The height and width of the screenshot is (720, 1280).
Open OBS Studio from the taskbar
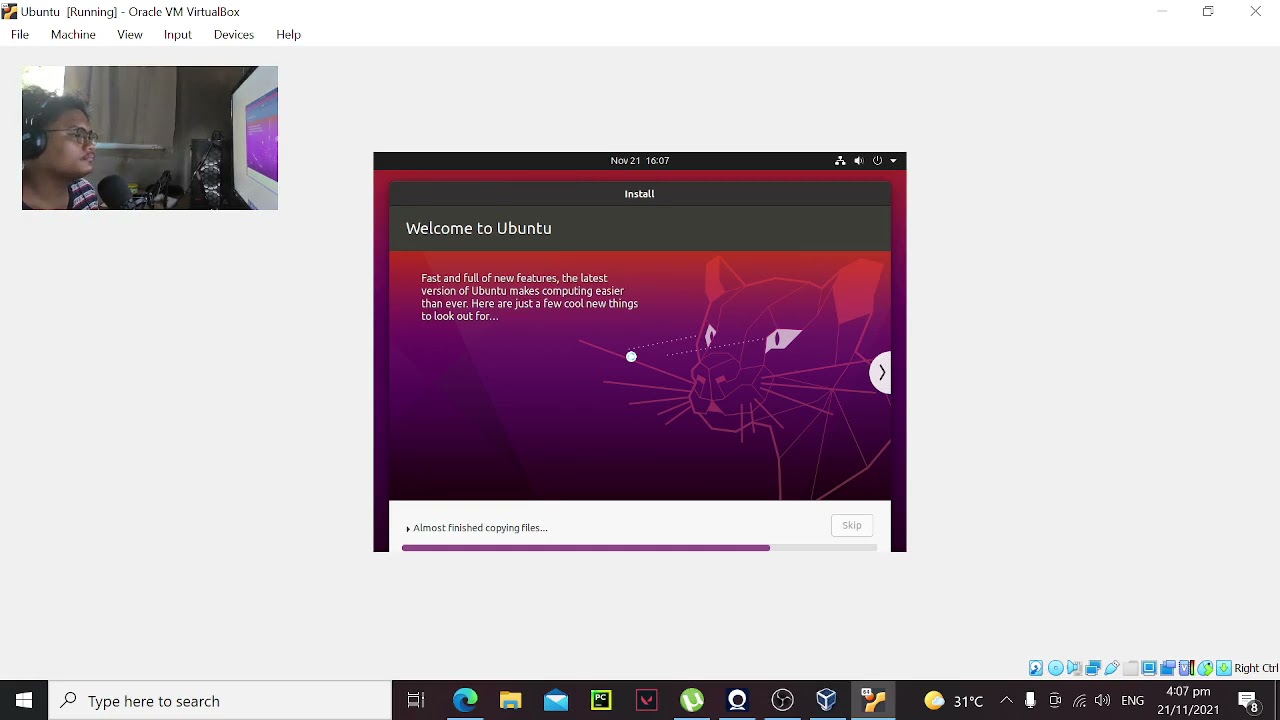click(x=782, y=701)
